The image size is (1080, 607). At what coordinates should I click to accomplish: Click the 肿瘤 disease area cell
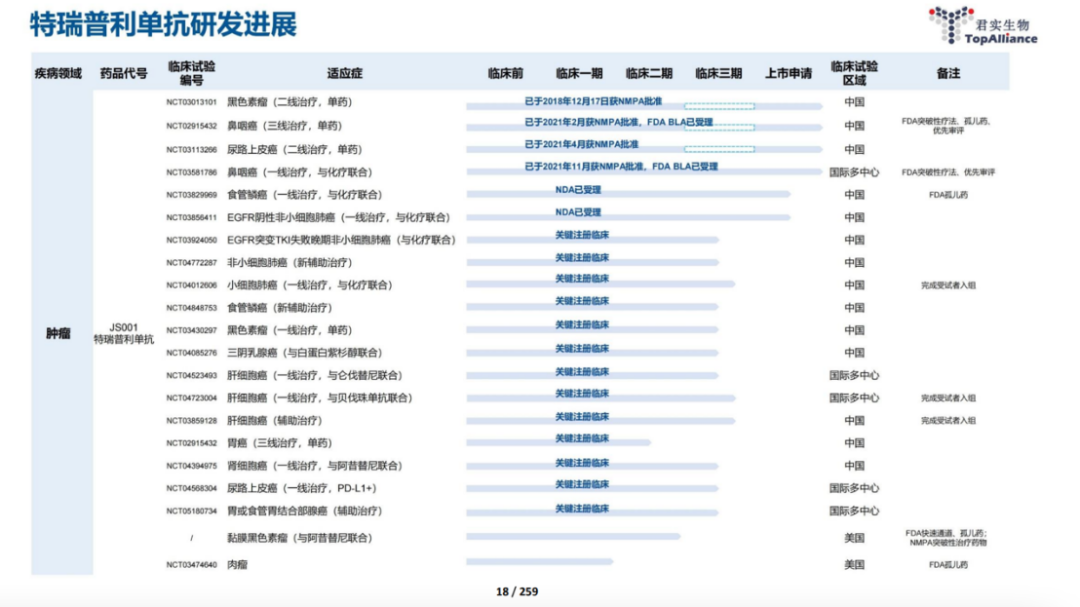pos(58,333)
